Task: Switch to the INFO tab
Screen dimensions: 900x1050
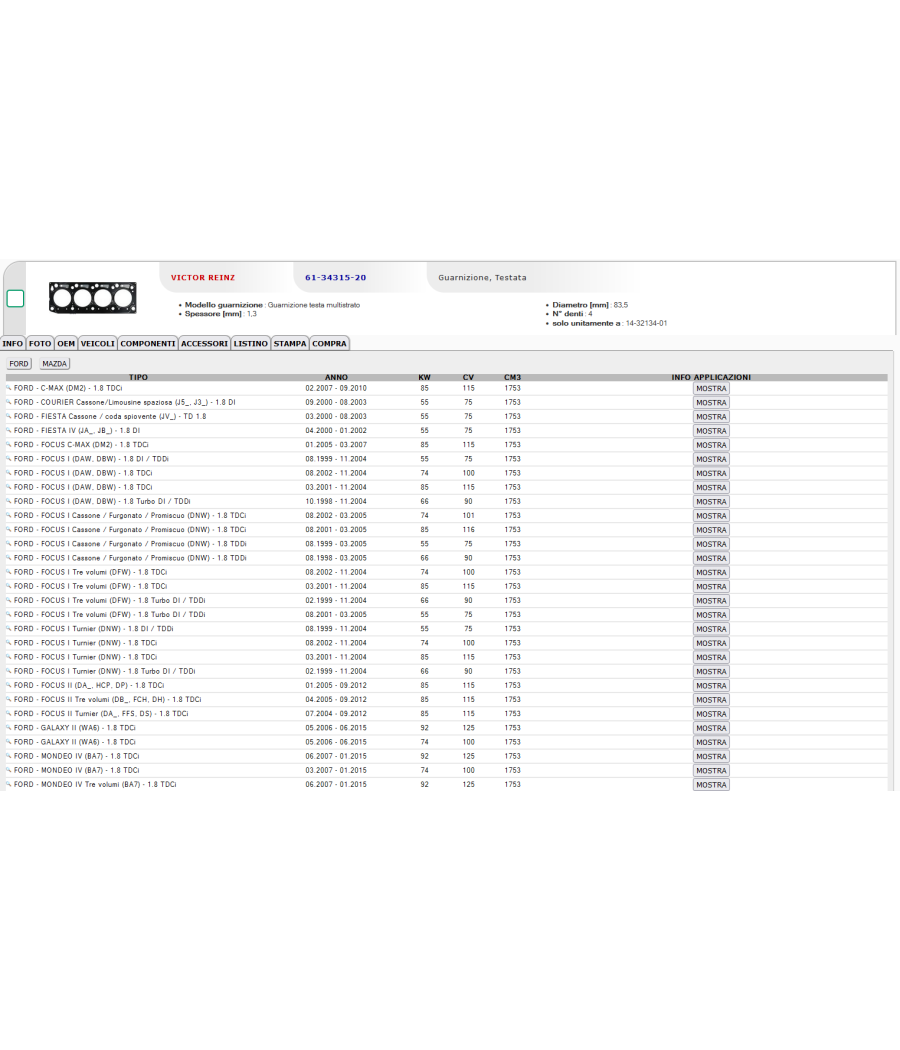Action: pyautogui.click(x=13, y=344)
